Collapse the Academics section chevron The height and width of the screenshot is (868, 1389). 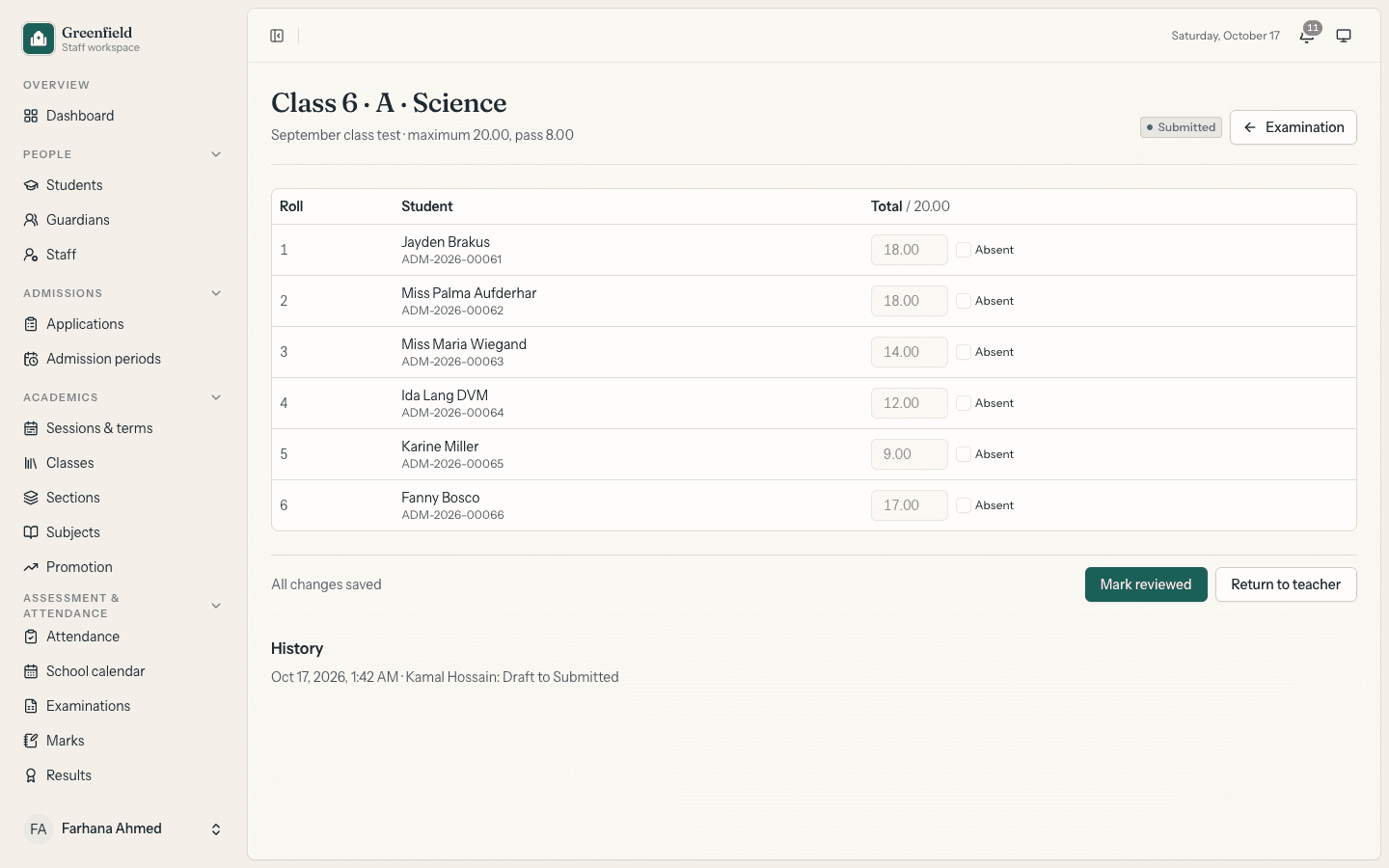[x=216, y=397]
